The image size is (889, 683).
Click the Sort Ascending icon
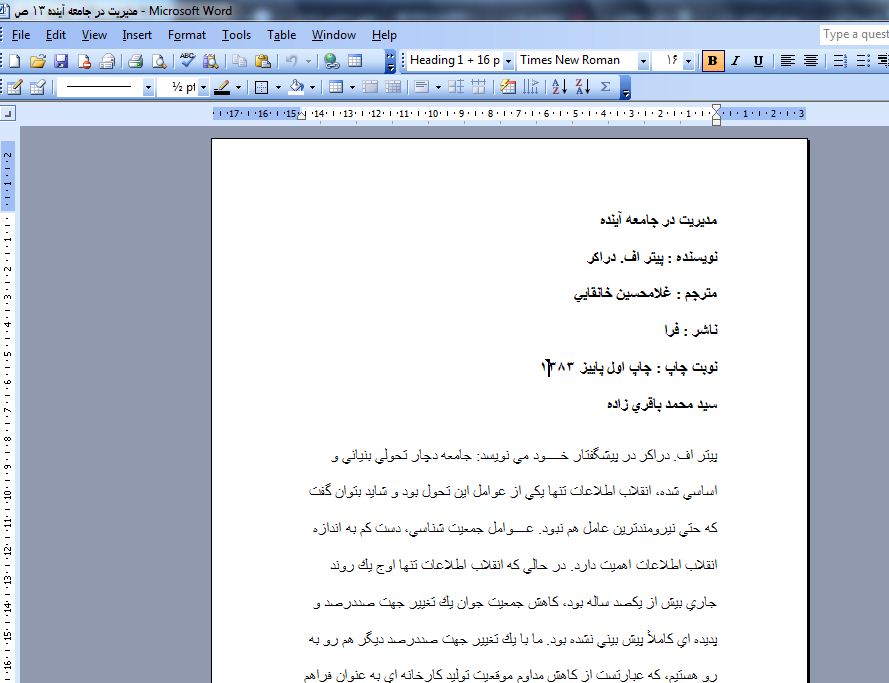click(559, 87)
